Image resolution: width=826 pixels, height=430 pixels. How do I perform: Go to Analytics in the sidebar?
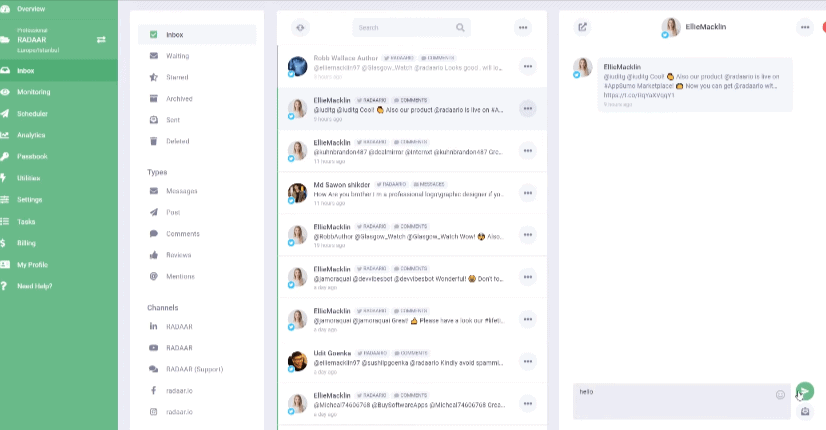coord(31,135)
